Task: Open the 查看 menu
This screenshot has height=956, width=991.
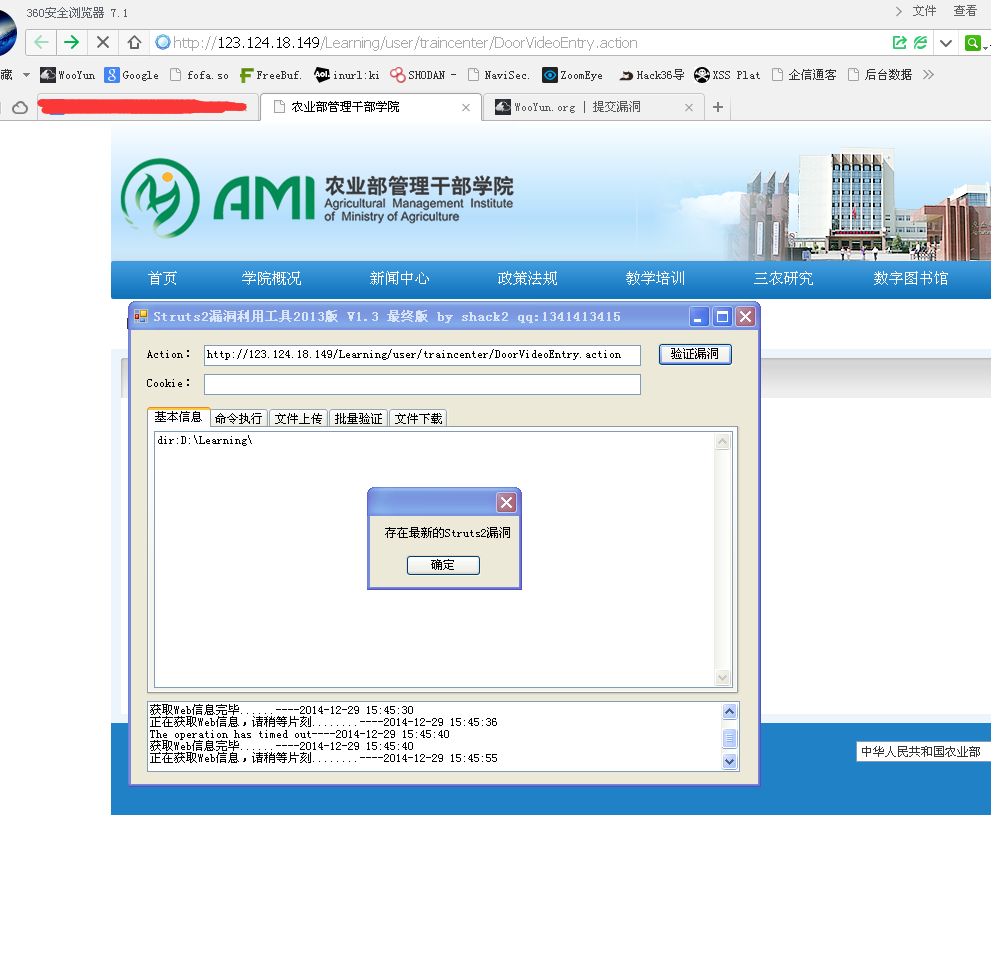Action: tap(965, 11)
